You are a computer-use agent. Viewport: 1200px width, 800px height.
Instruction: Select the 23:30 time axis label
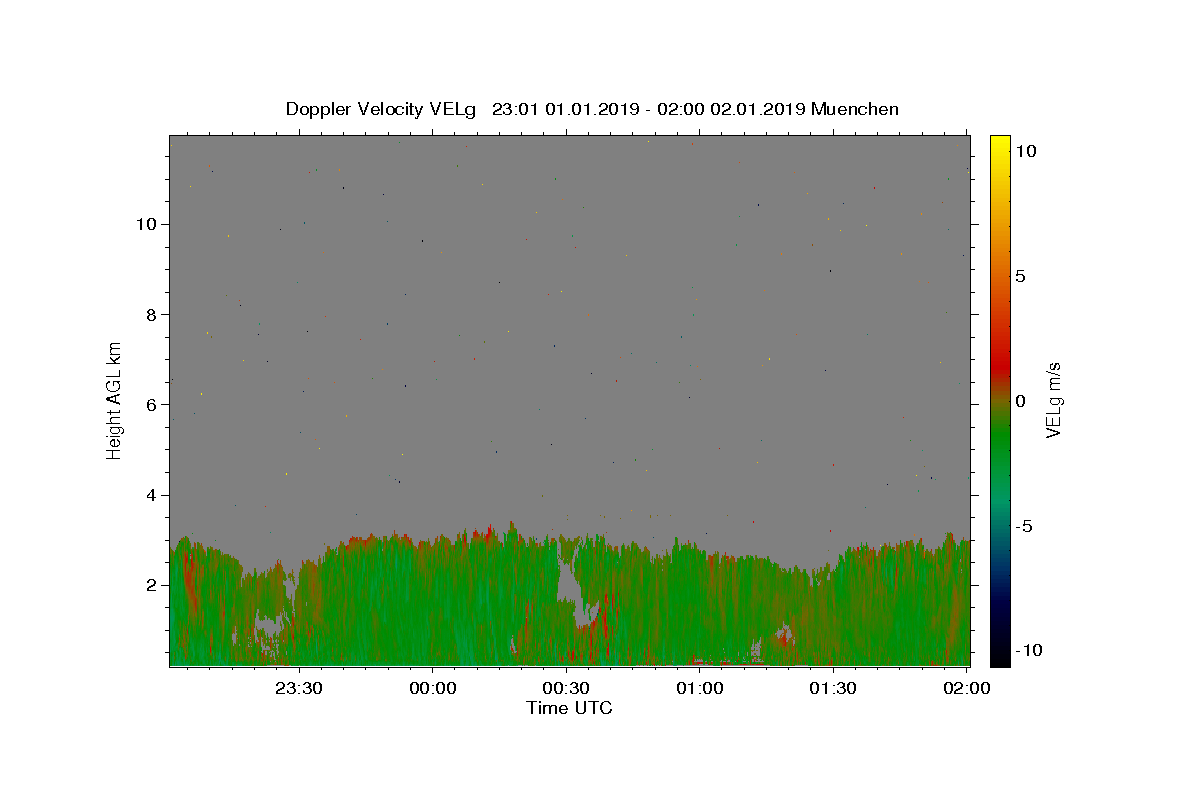click(x=299, y=688)
